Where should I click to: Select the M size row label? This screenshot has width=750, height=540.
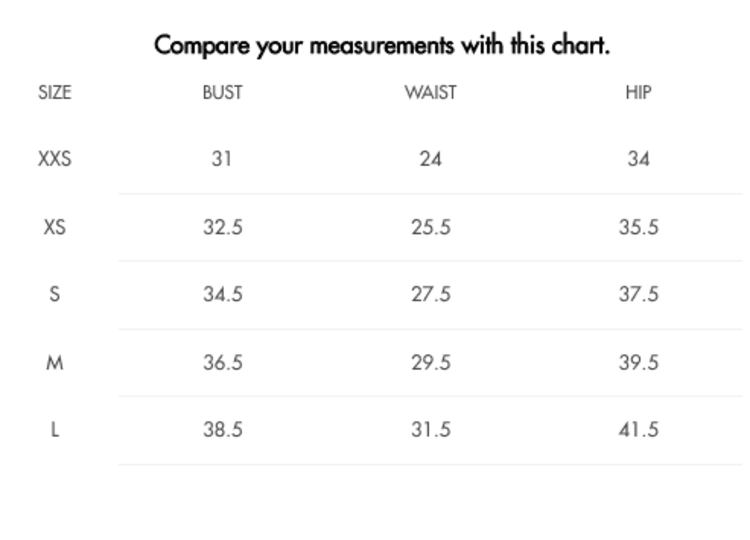55,363
